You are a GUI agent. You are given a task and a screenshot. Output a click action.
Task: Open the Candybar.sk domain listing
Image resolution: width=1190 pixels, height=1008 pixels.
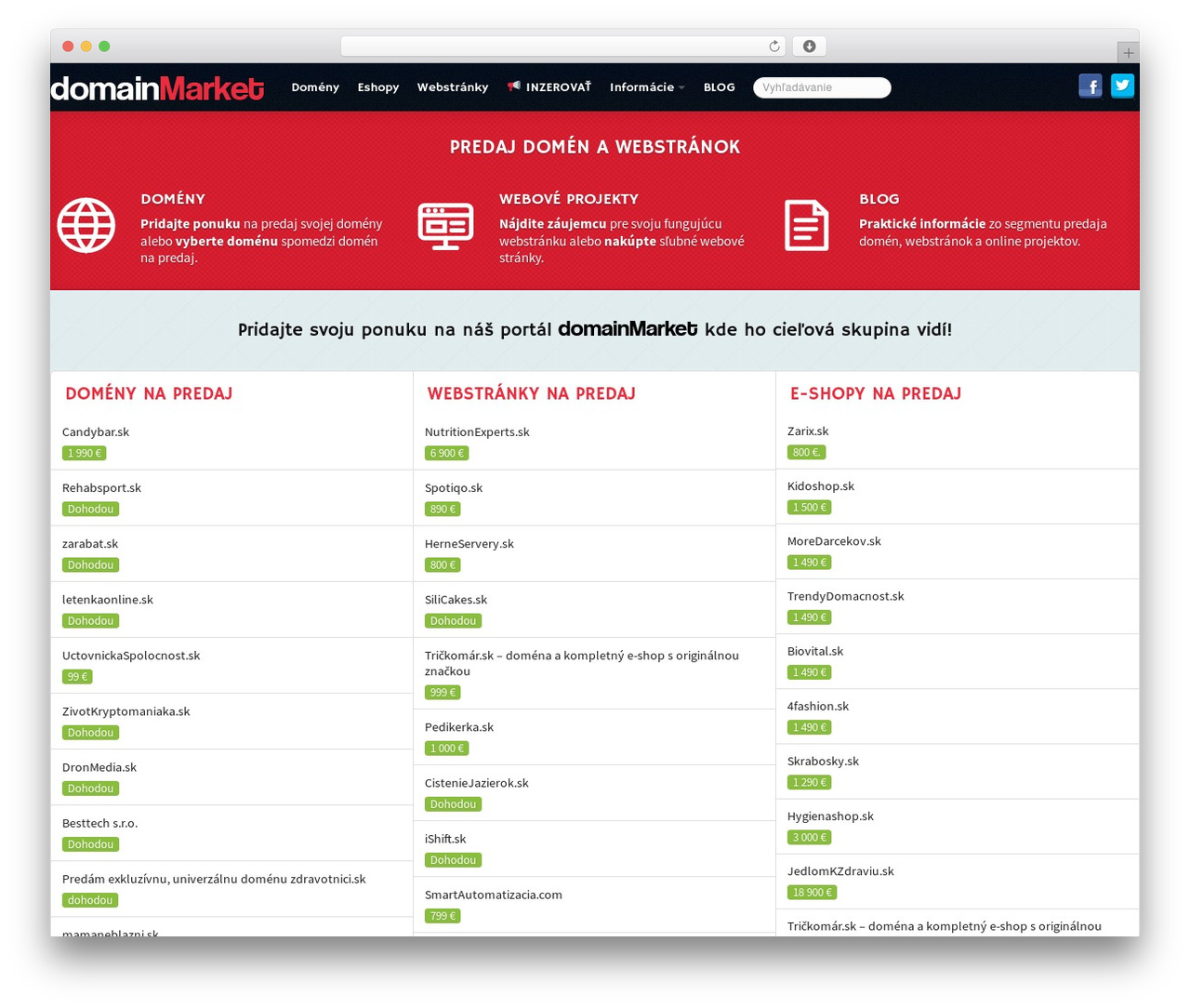(x=96, y=432)
